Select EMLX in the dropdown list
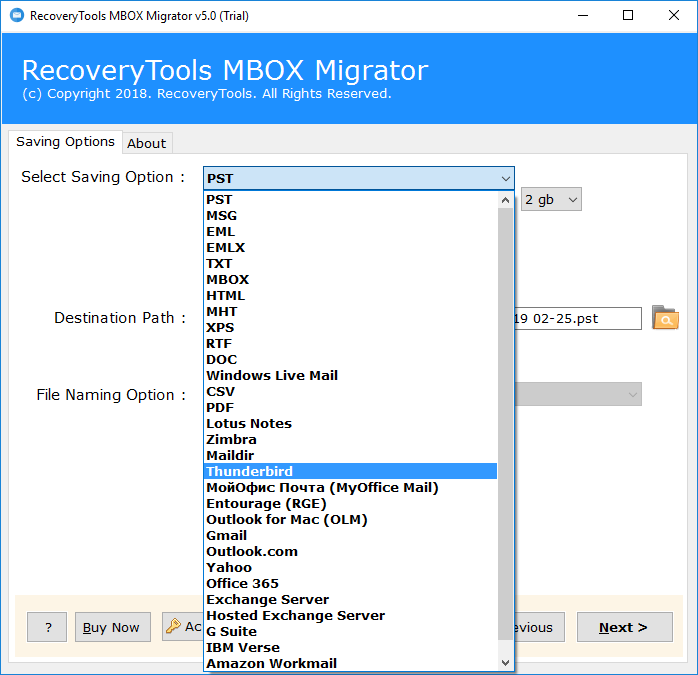The height and width of the screenshot is (675, 698). pos(351,248)
